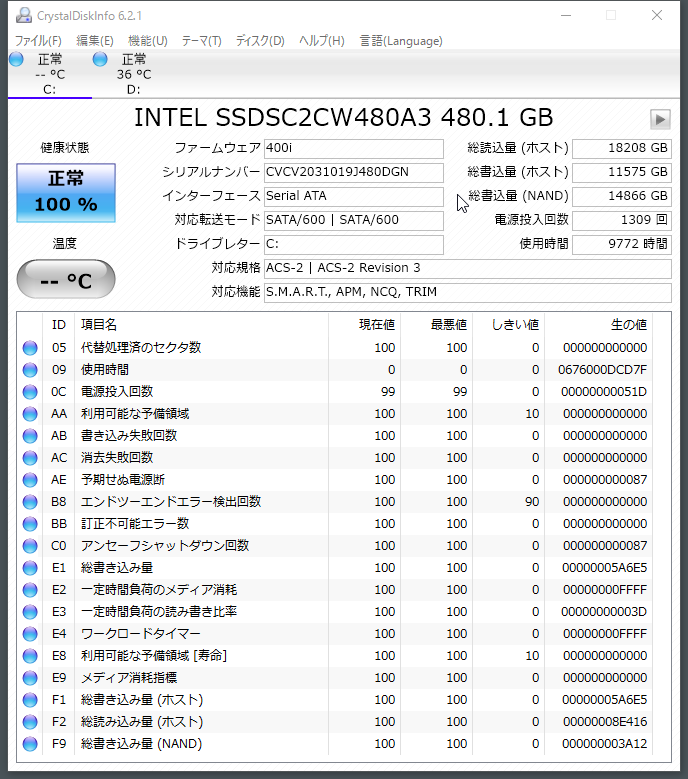Image resolution: width=688 pixels, height=779 pixels.
Task: Click status icon of ID AC row
Action: click(x=30, y=458)
